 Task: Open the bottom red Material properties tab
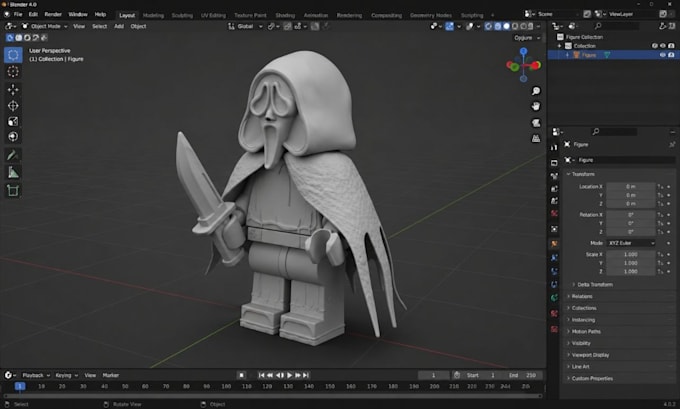click(554, 329)
